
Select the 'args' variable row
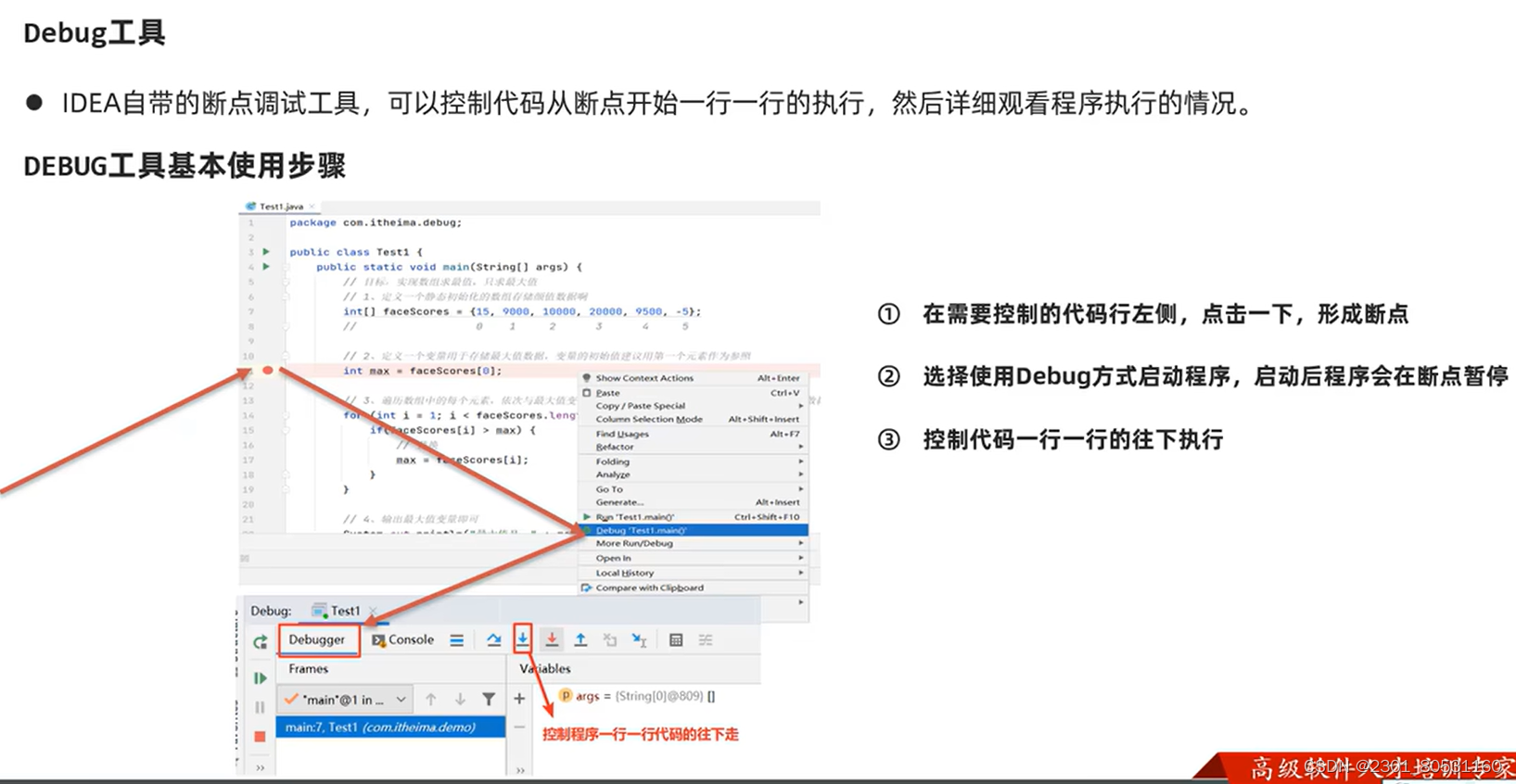point(637,696)
